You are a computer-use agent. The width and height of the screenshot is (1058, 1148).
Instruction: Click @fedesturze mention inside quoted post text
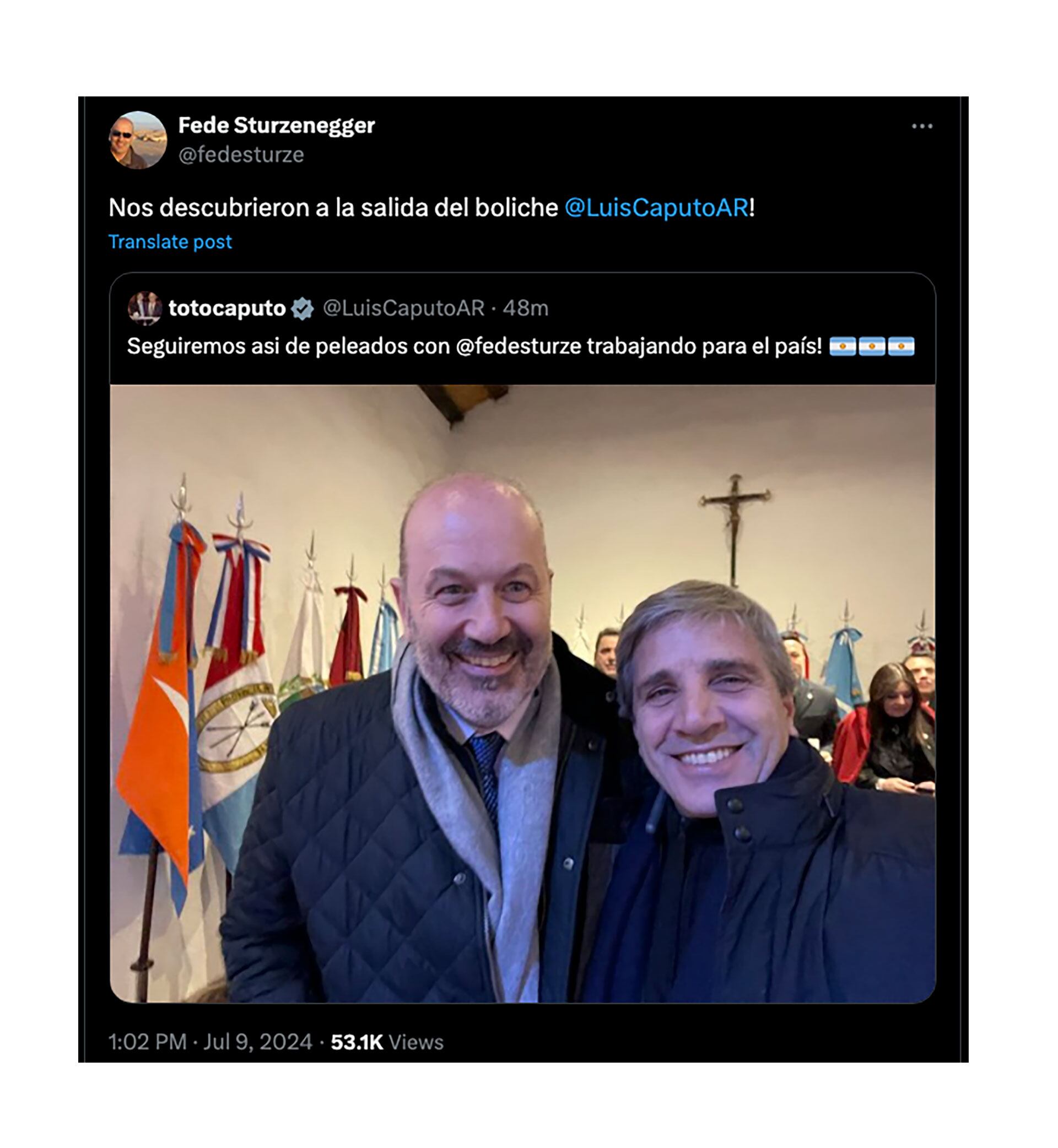(x=518, y=346)
